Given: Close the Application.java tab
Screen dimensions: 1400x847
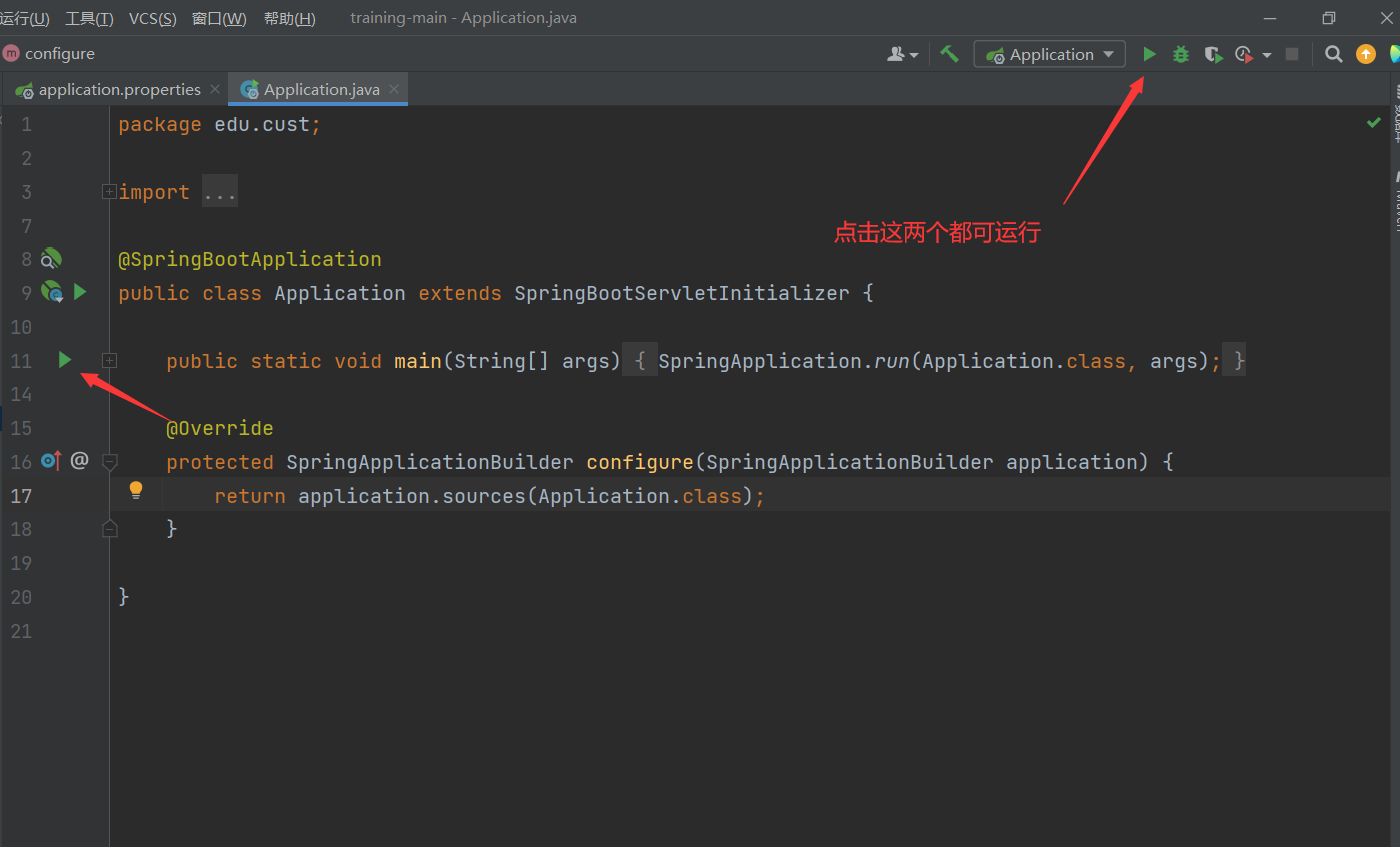Looking at the screenshot, I should [x=395, y=89].
